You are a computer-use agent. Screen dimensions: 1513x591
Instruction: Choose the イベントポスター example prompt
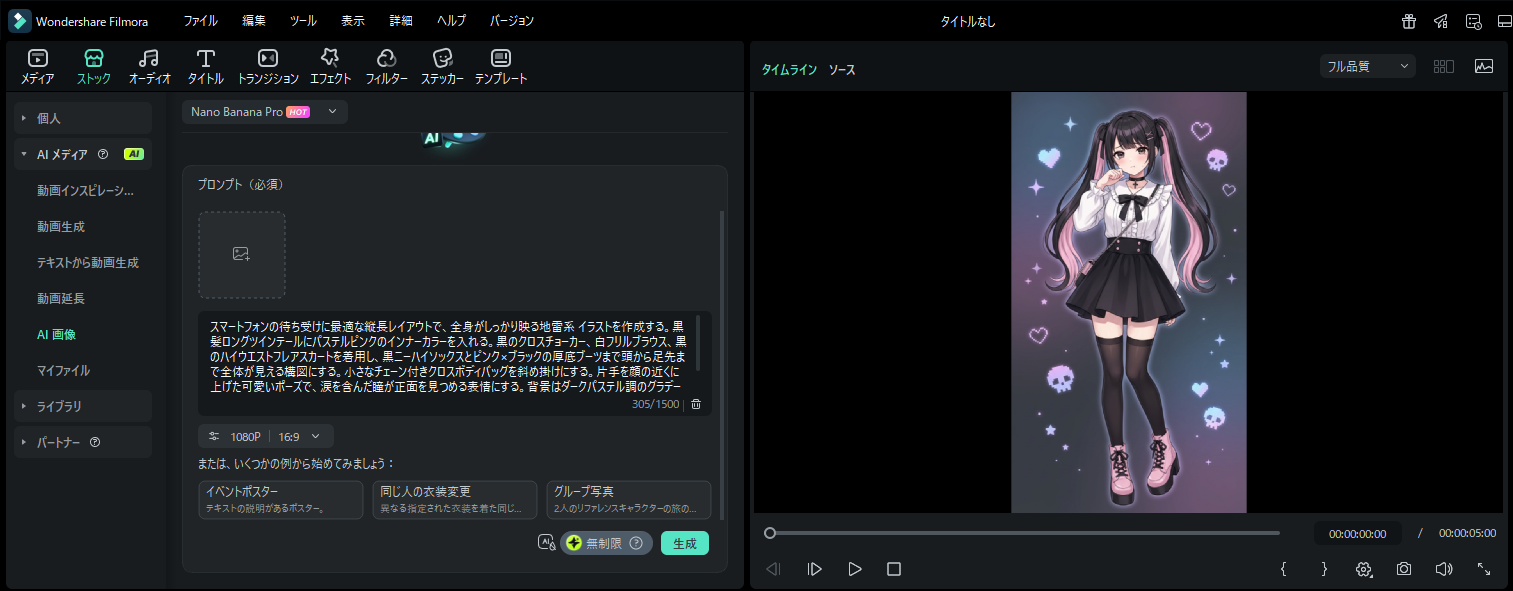281,499
